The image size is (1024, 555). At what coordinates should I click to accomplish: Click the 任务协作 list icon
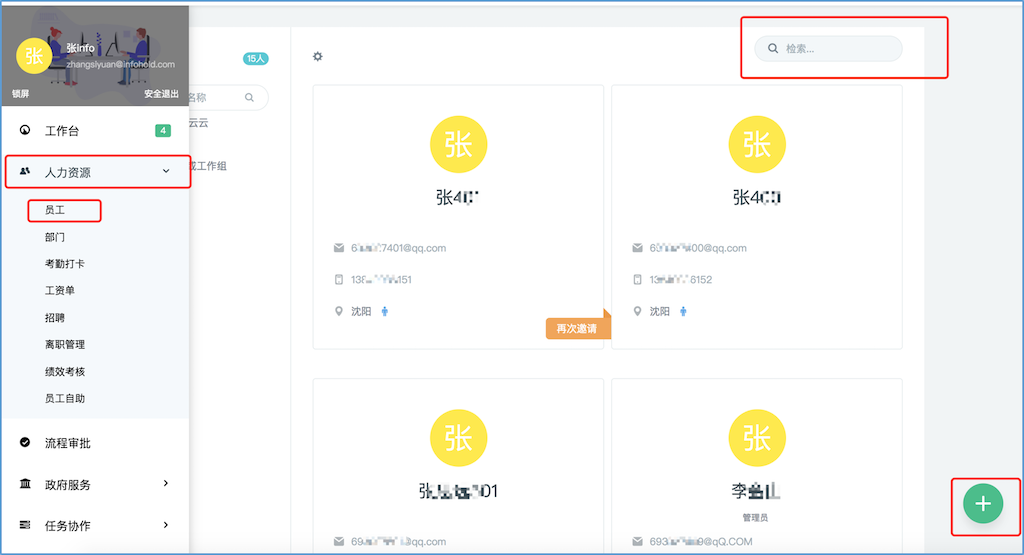click(25, 525)
